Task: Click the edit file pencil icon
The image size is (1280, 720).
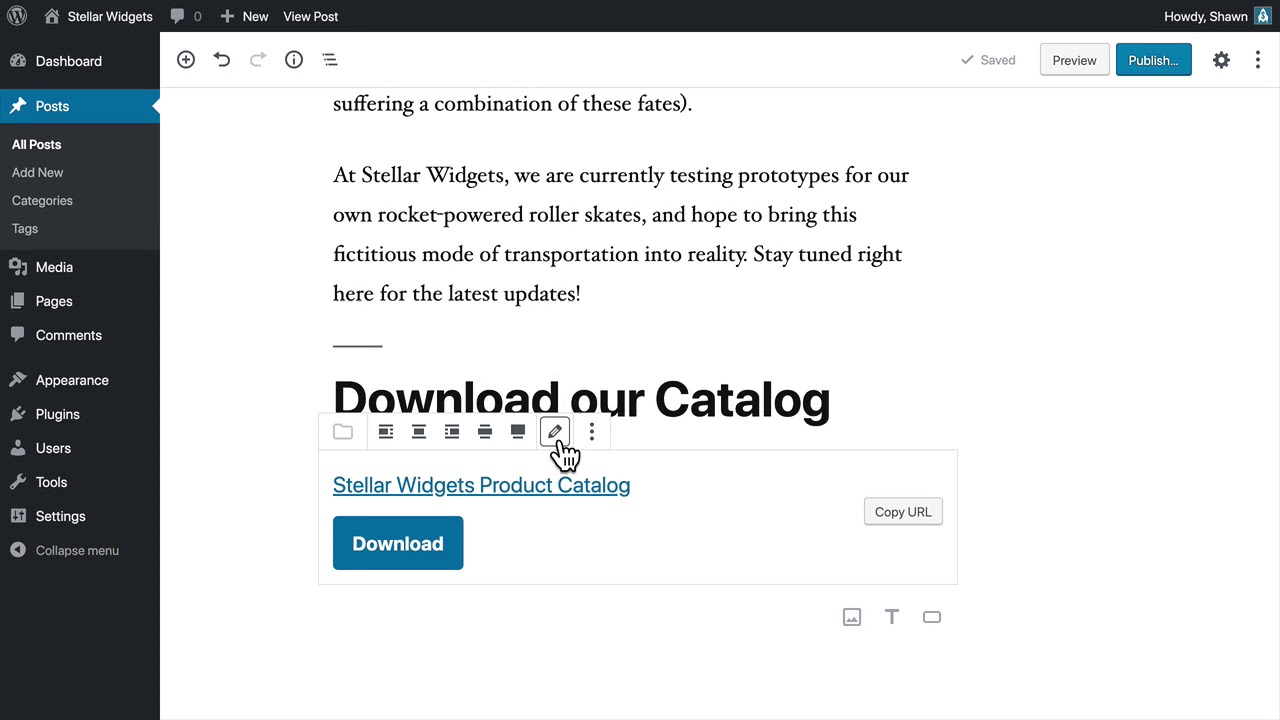Action: click(x=555, y=432)
